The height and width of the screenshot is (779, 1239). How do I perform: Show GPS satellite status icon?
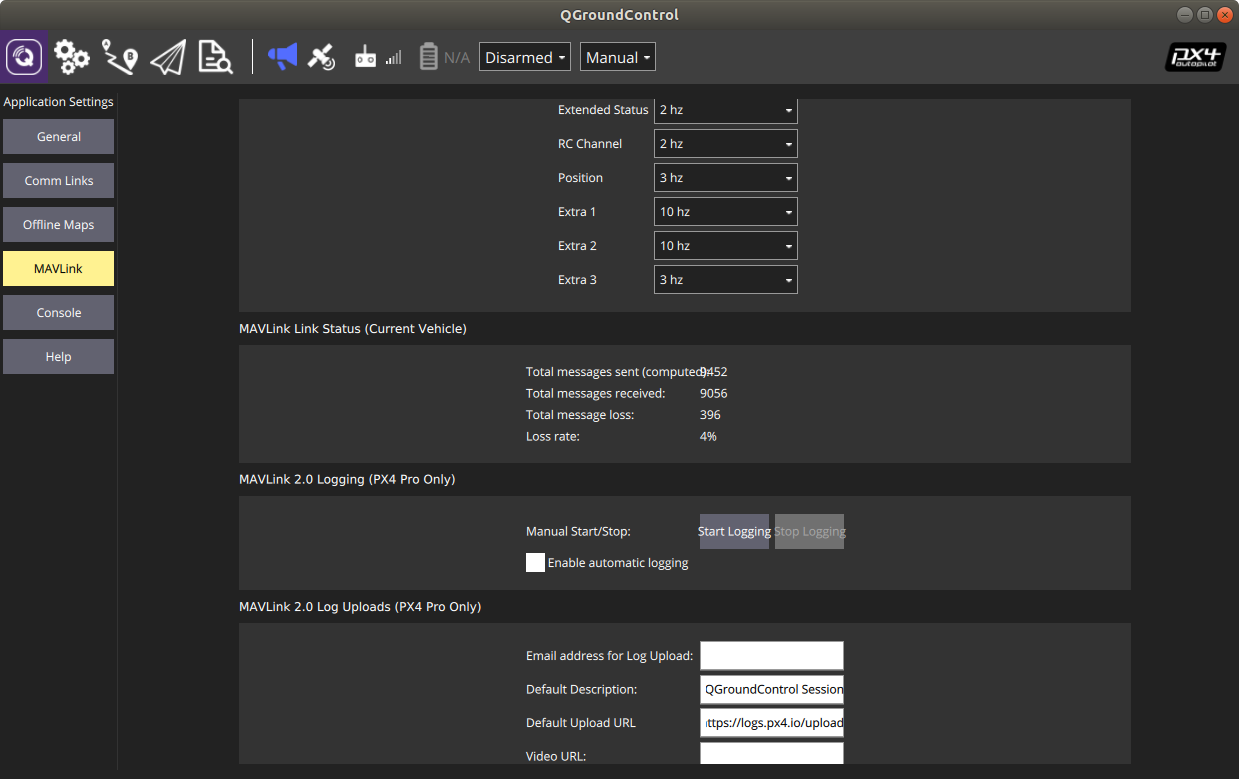(321, 57)
